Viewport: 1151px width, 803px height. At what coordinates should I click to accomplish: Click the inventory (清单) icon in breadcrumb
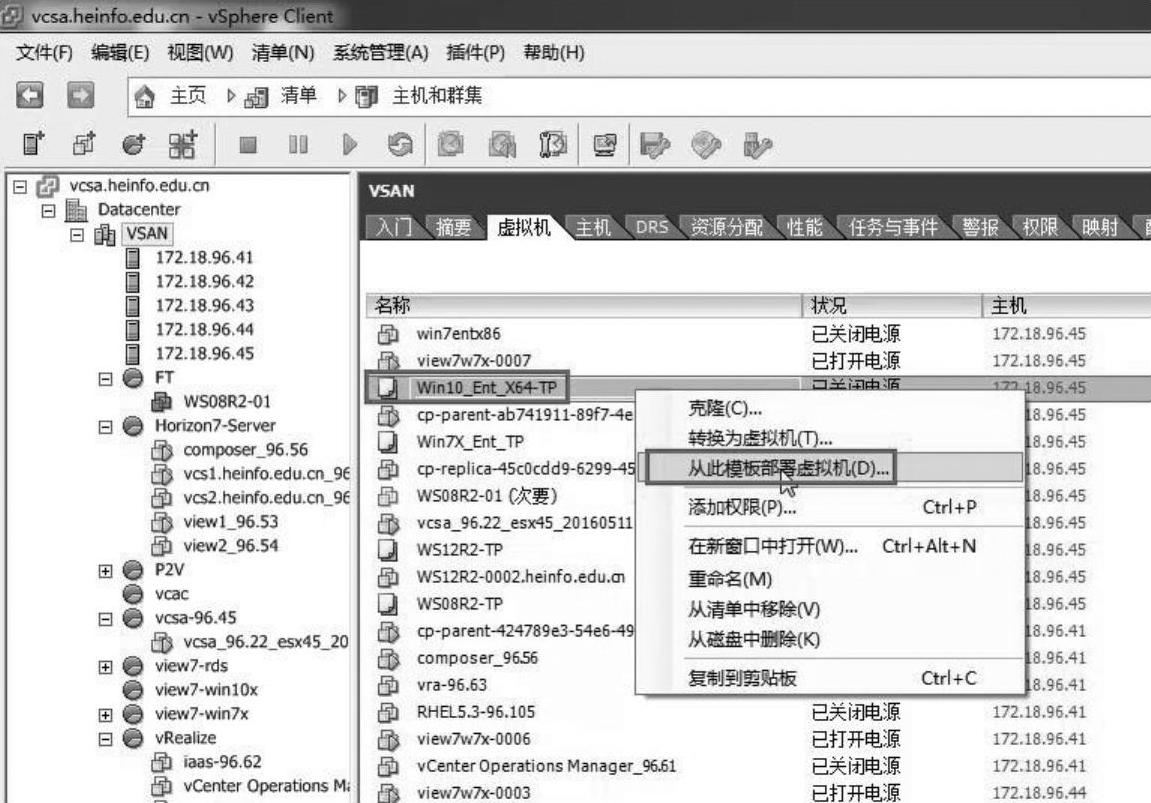(x=255, y=97)
